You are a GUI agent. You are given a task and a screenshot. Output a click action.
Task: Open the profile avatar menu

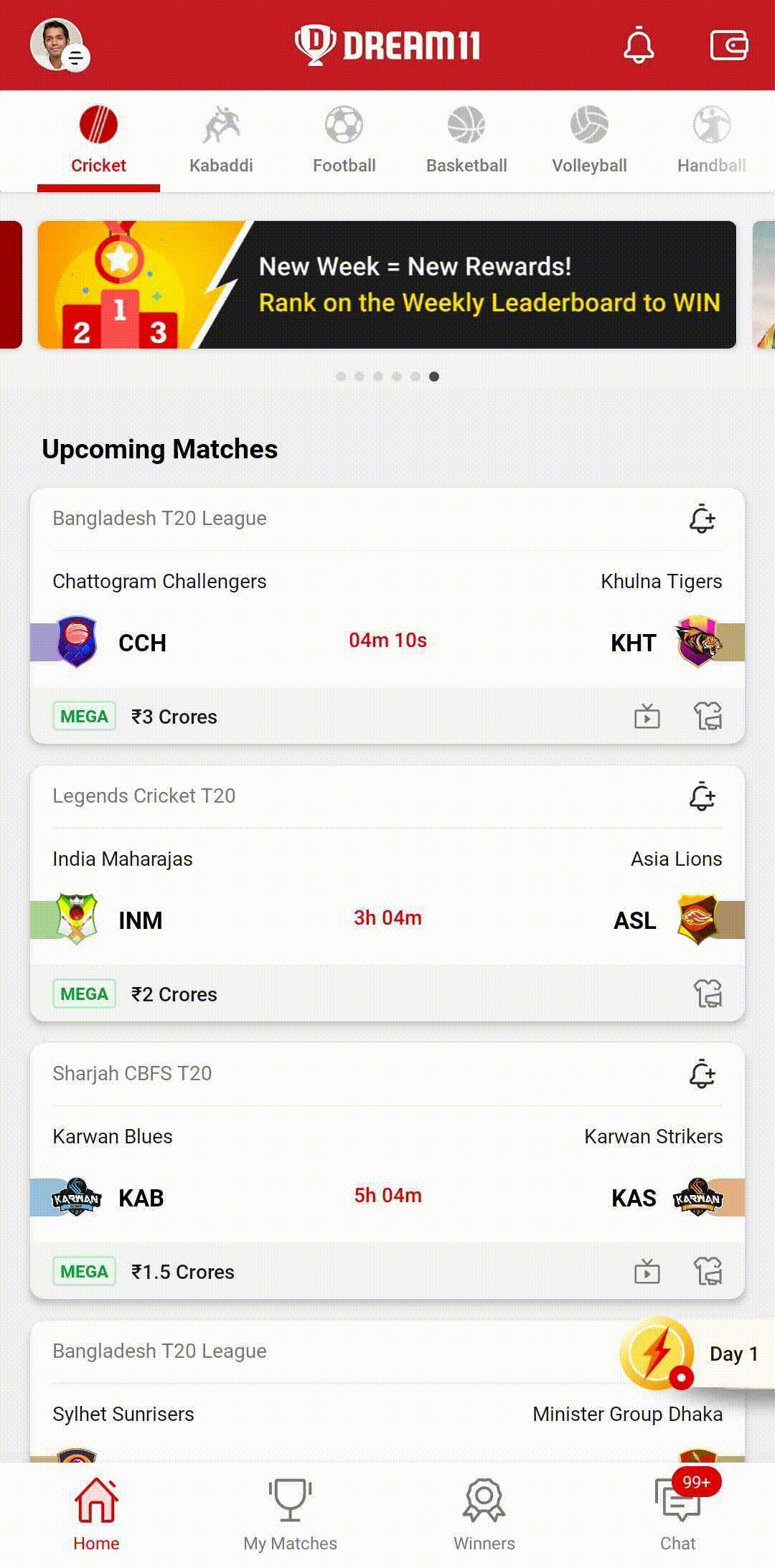60,45
